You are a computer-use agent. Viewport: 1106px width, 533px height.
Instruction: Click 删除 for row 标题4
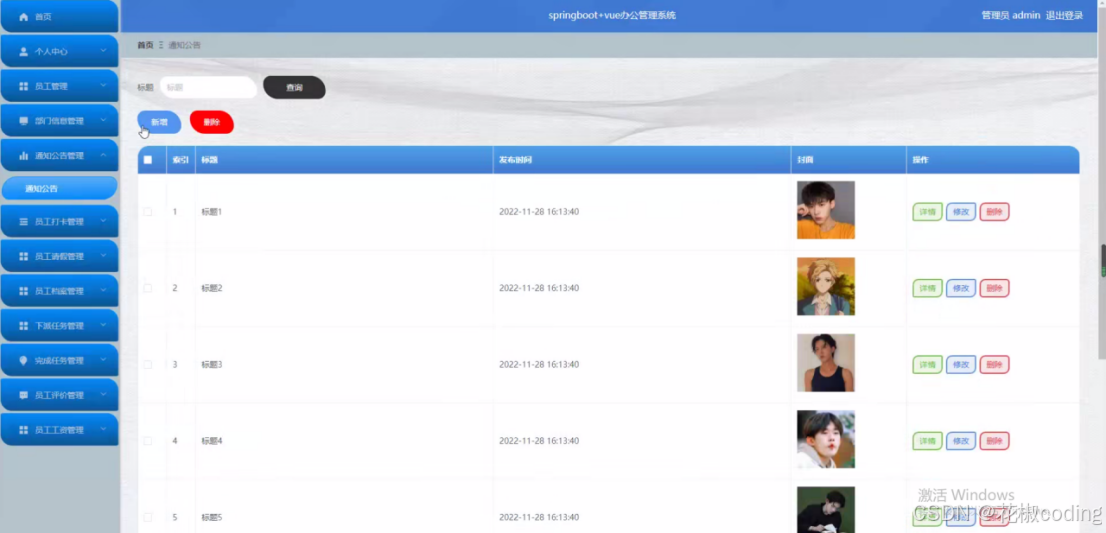(995, 441)
